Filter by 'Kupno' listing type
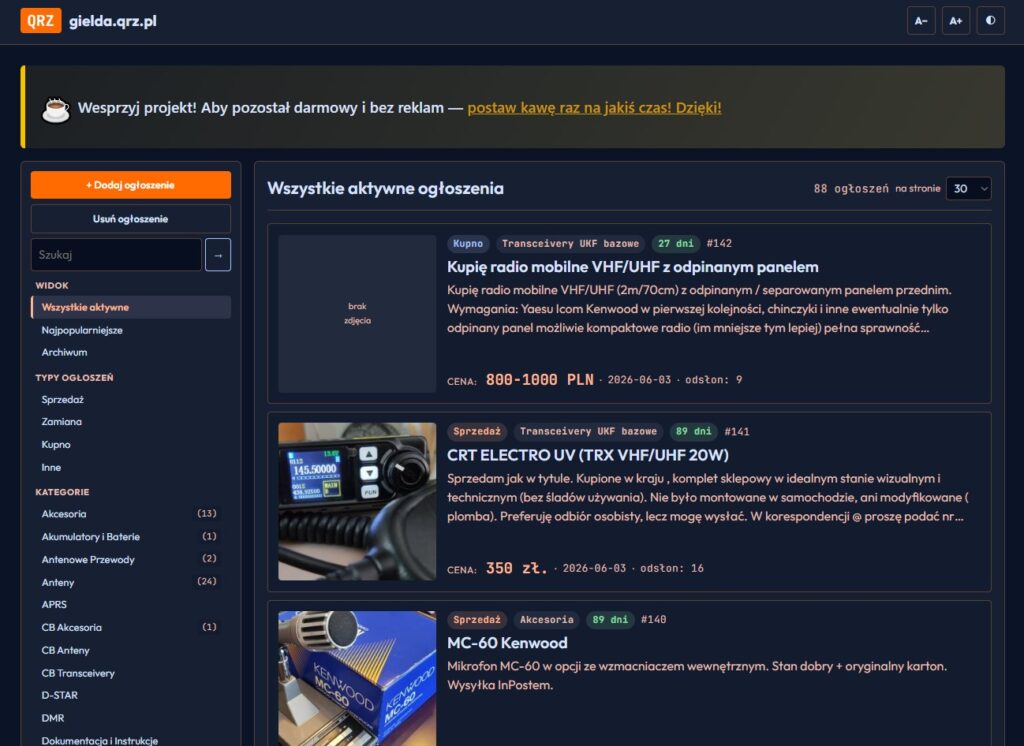 131,444
